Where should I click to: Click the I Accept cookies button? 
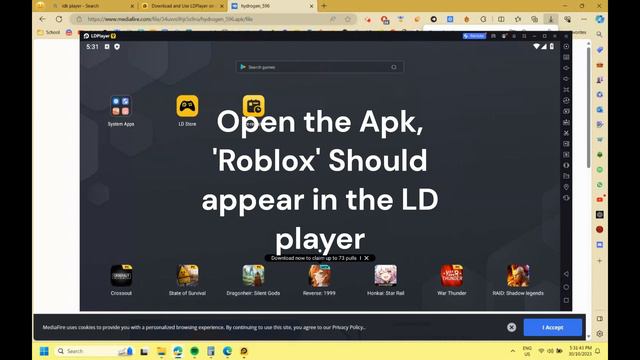(x=553, y=327)
